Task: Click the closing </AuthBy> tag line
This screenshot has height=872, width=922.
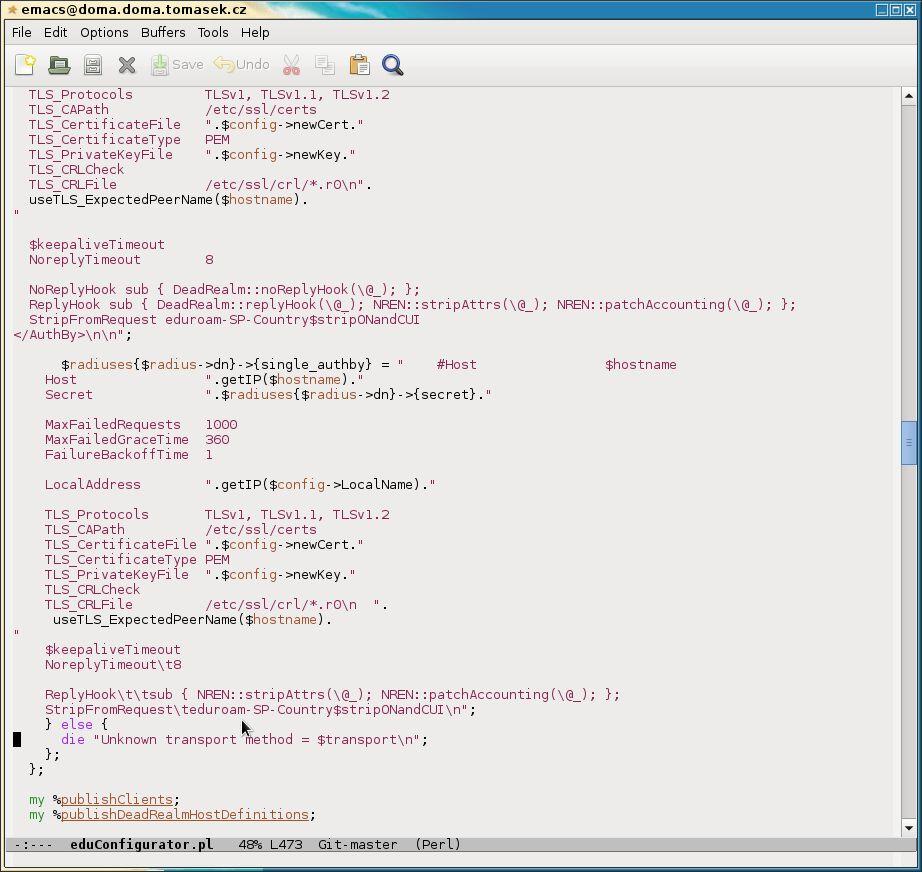Action: pyautogui.click(x=73, y=335)
